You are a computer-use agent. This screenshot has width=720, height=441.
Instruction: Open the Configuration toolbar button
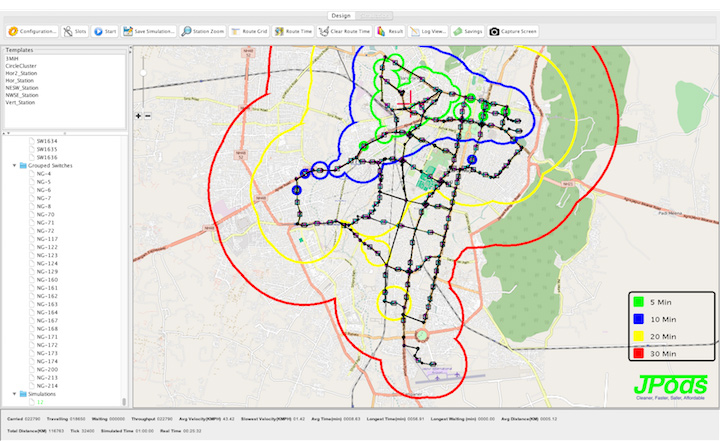(x=33, y=31)
